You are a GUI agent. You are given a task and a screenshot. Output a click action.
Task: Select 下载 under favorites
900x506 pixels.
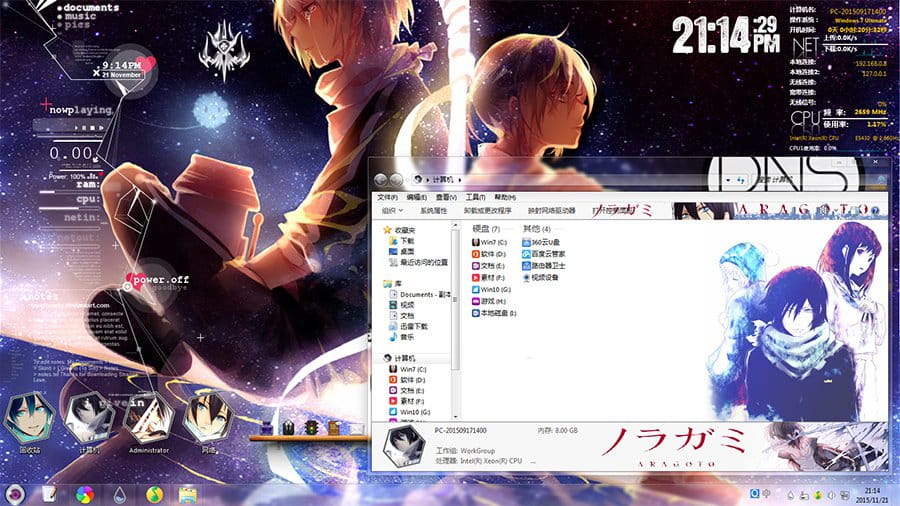pos(401,240)
